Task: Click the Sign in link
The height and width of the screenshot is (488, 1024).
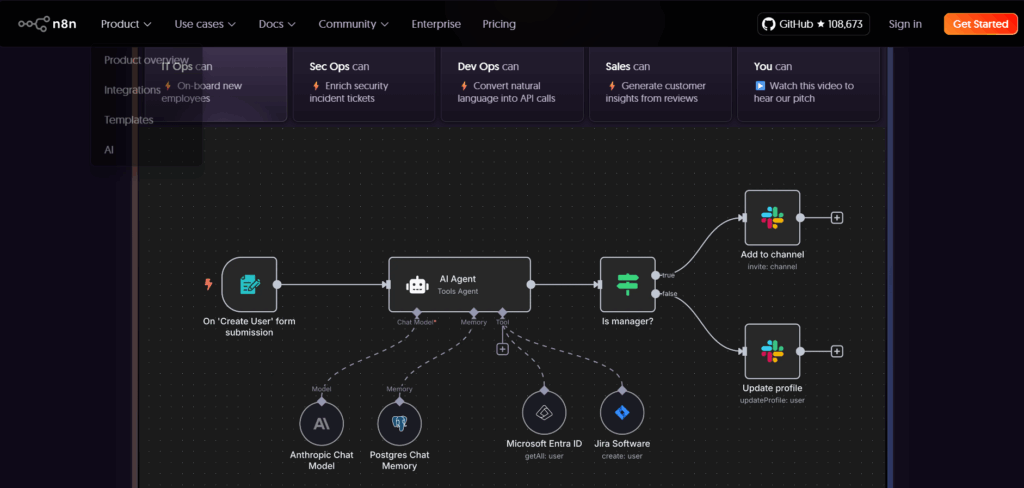Action: (905, 24)
